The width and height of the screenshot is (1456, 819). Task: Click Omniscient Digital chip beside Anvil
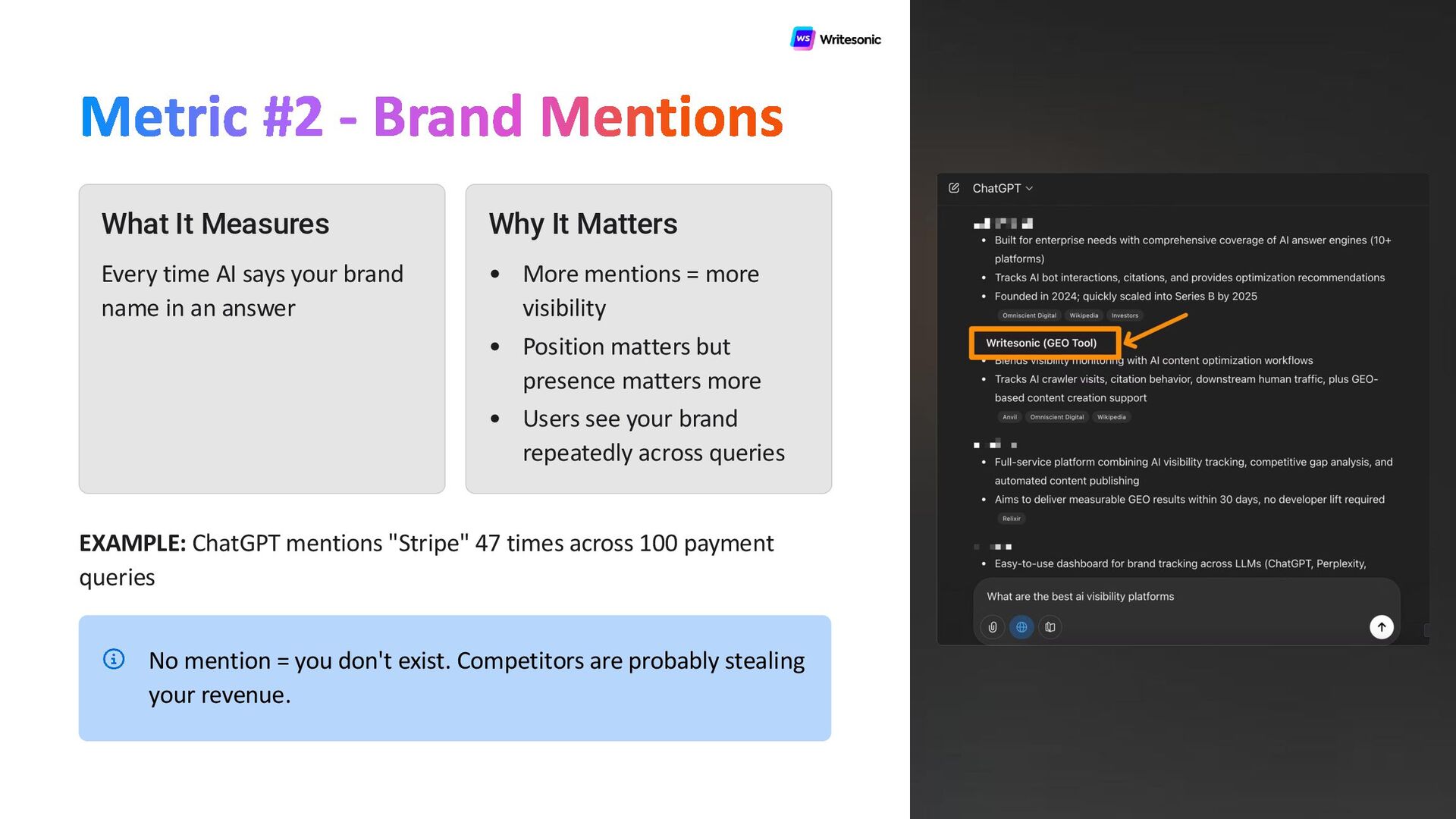pyautogui.click(x=1057, y=417)
